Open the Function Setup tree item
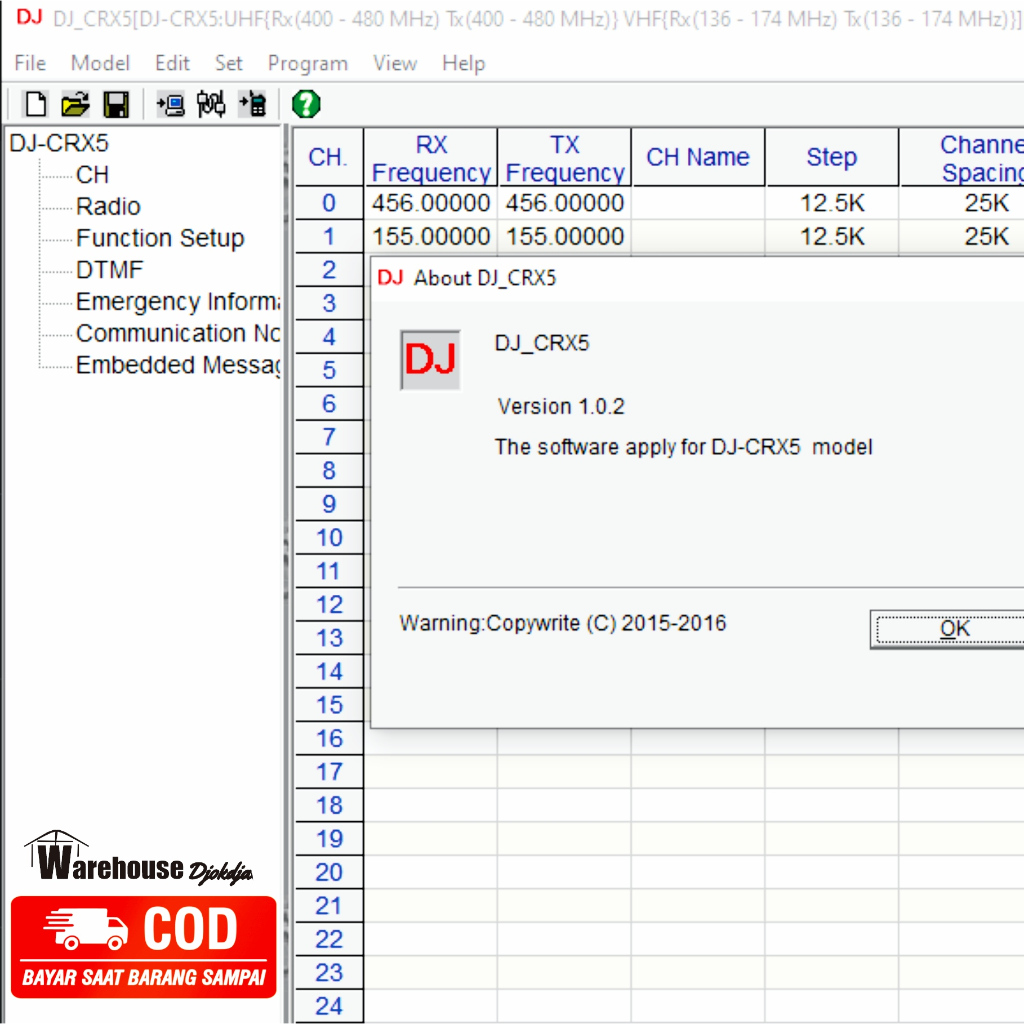 (160, 238)
